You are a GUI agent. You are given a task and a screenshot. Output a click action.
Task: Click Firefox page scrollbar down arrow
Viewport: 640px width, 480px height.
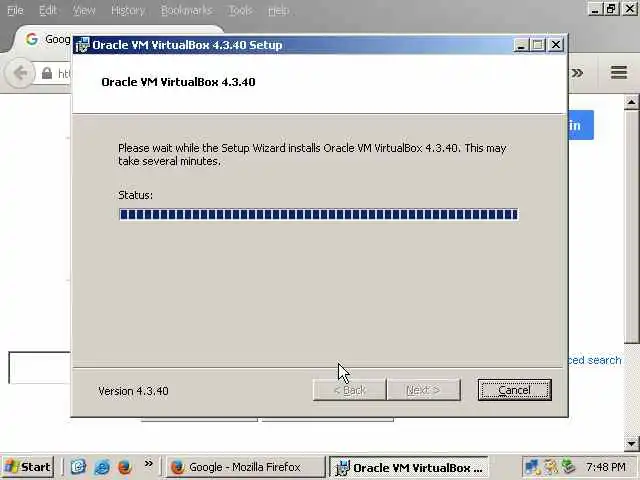(x=631, y=443)
